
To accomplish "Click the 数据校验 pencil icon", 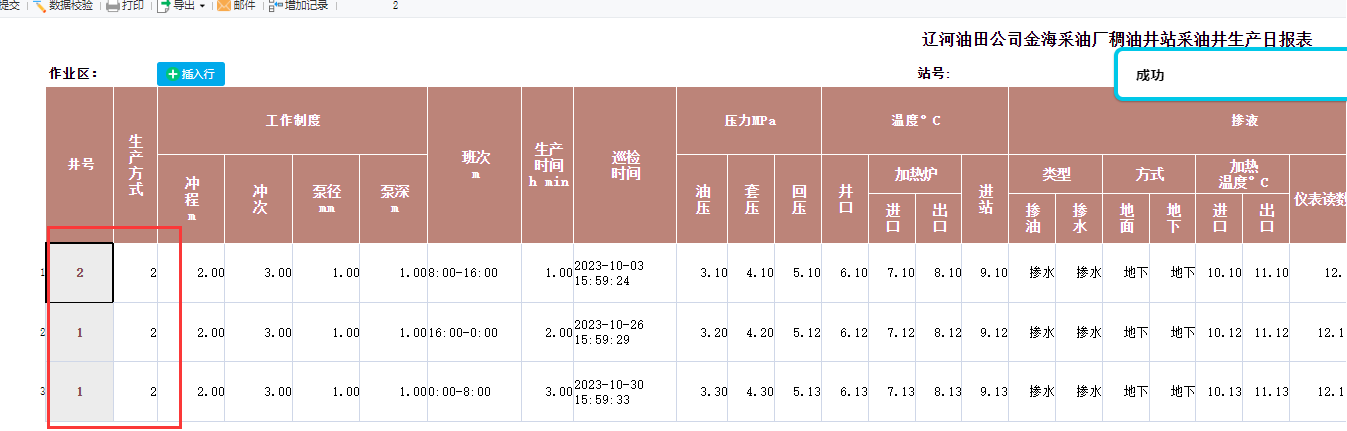I will [x=39, y=6].
